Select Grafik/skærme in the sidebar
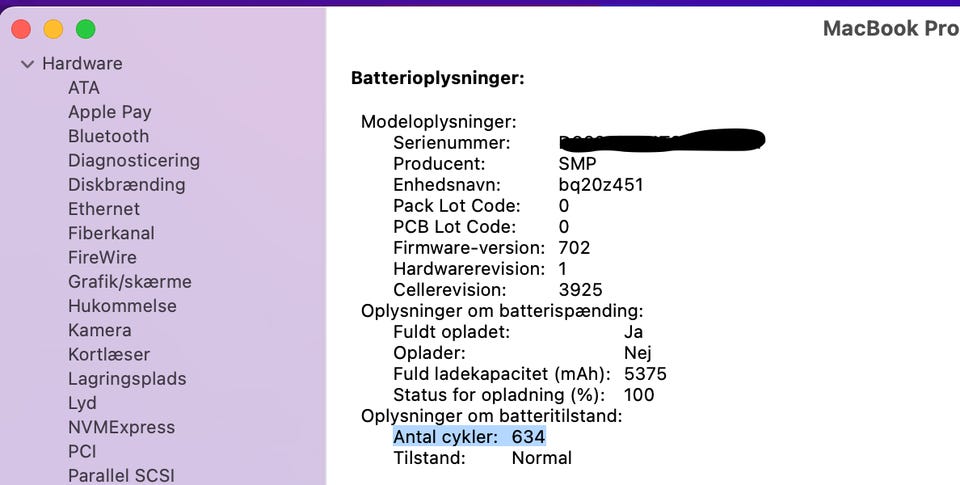This screenshot has height=485, width=960. [x=129, y=282]
